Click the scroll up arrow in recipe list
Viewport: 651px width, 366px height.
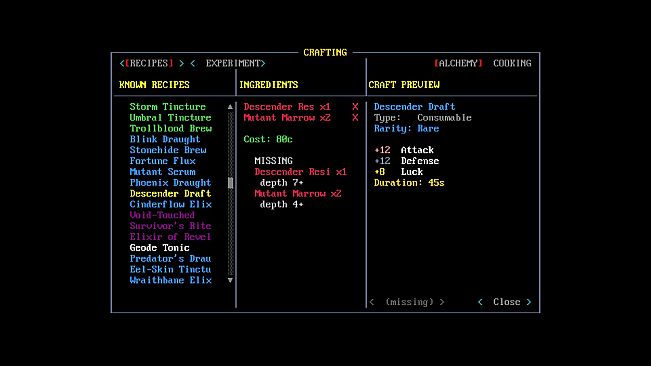230,107
